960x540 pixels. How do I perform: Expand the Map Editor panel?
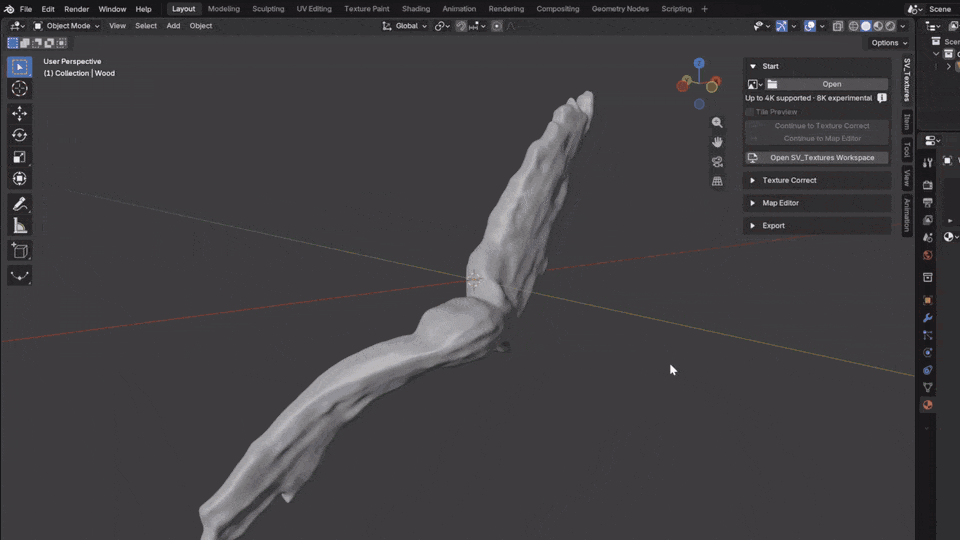click(x=817, y=203)
